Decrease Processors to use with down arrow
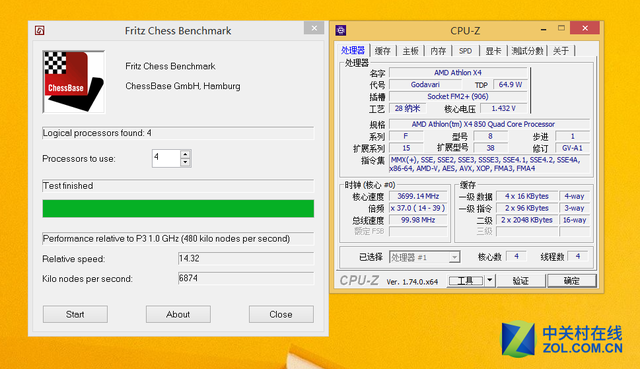640x369 pixels. point(185,162)
